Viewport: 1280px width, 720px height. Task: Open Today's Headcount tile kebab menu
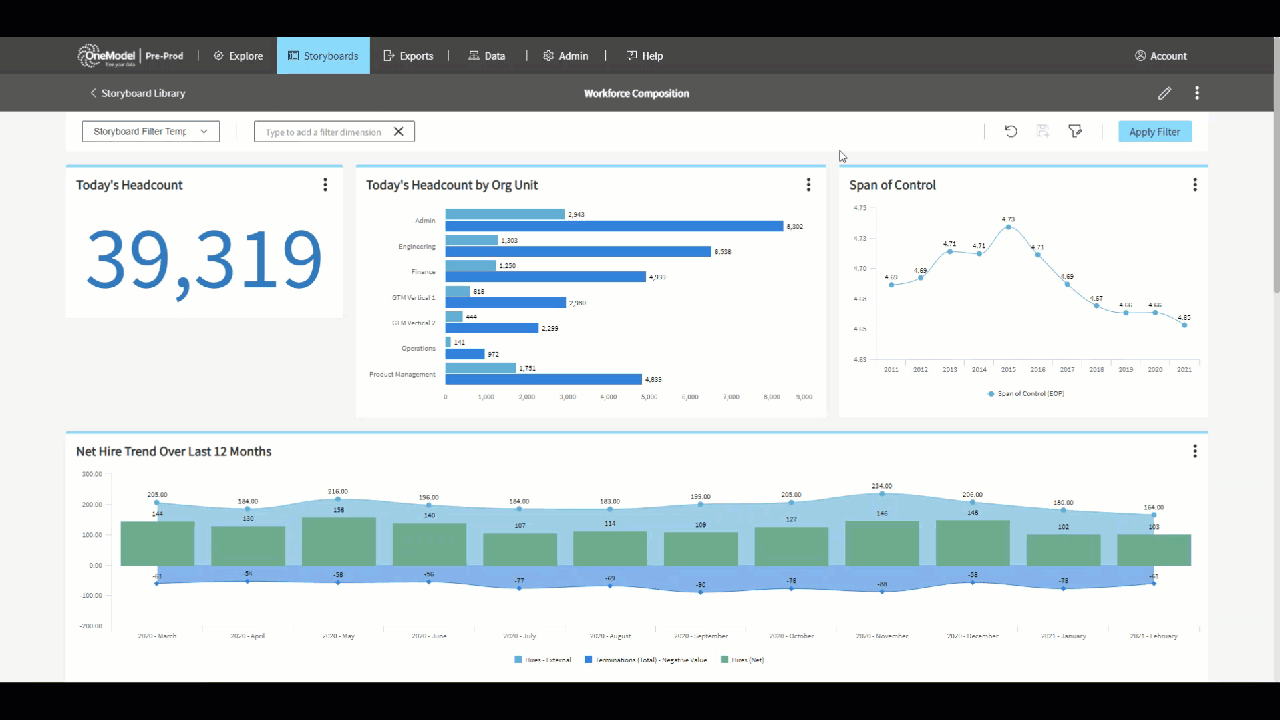pyautogui.click(x=325, y=185)
